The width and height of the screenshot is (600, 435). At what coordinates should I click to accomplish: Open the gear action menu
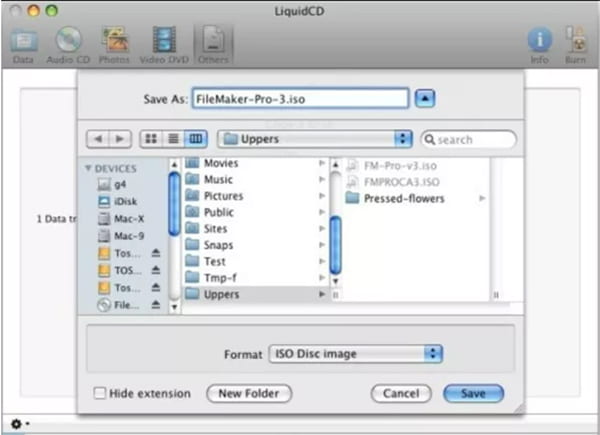20,424
